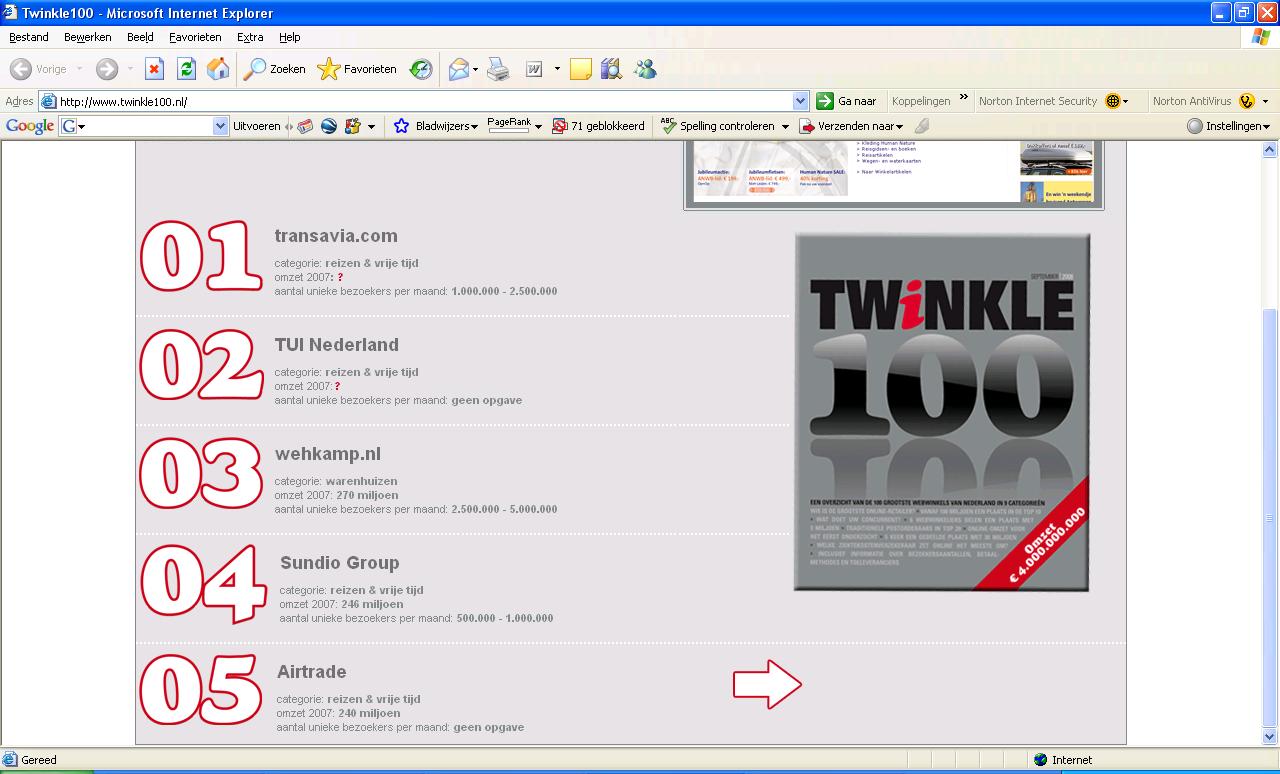Open the Bestand menu
1280x774 pixels.
click(29, 37)
